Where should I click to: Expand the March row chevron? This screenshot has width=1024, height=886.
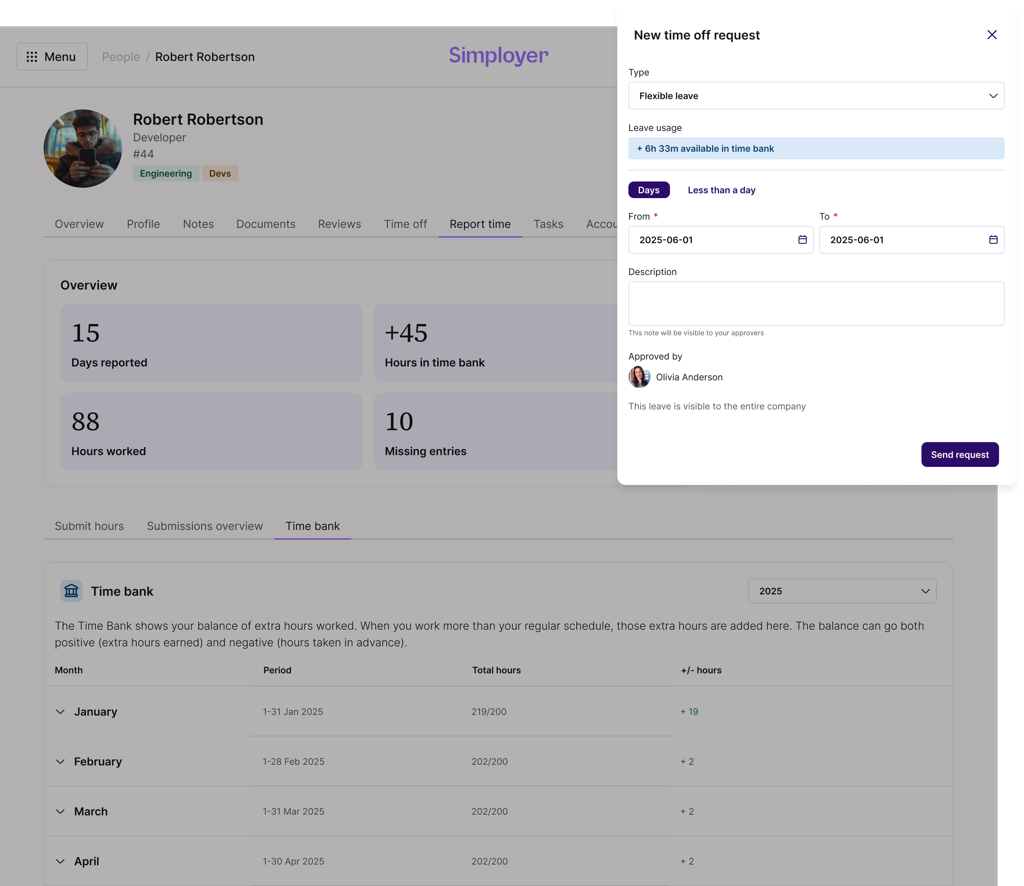click(60, 812)
